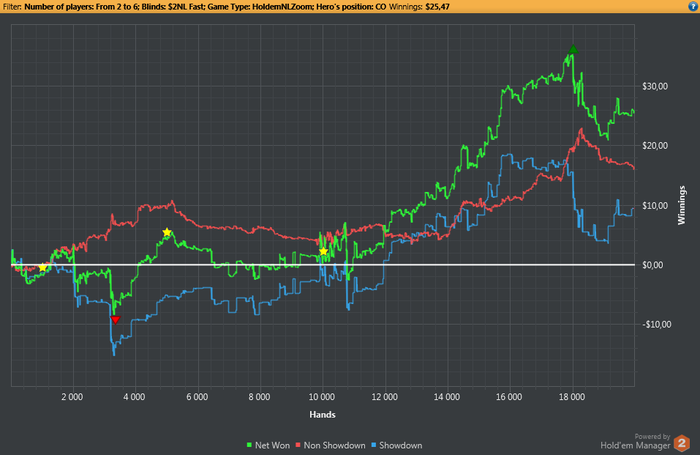
Task: Click the Hands x-axis title
Action: [x=322, y=414]
